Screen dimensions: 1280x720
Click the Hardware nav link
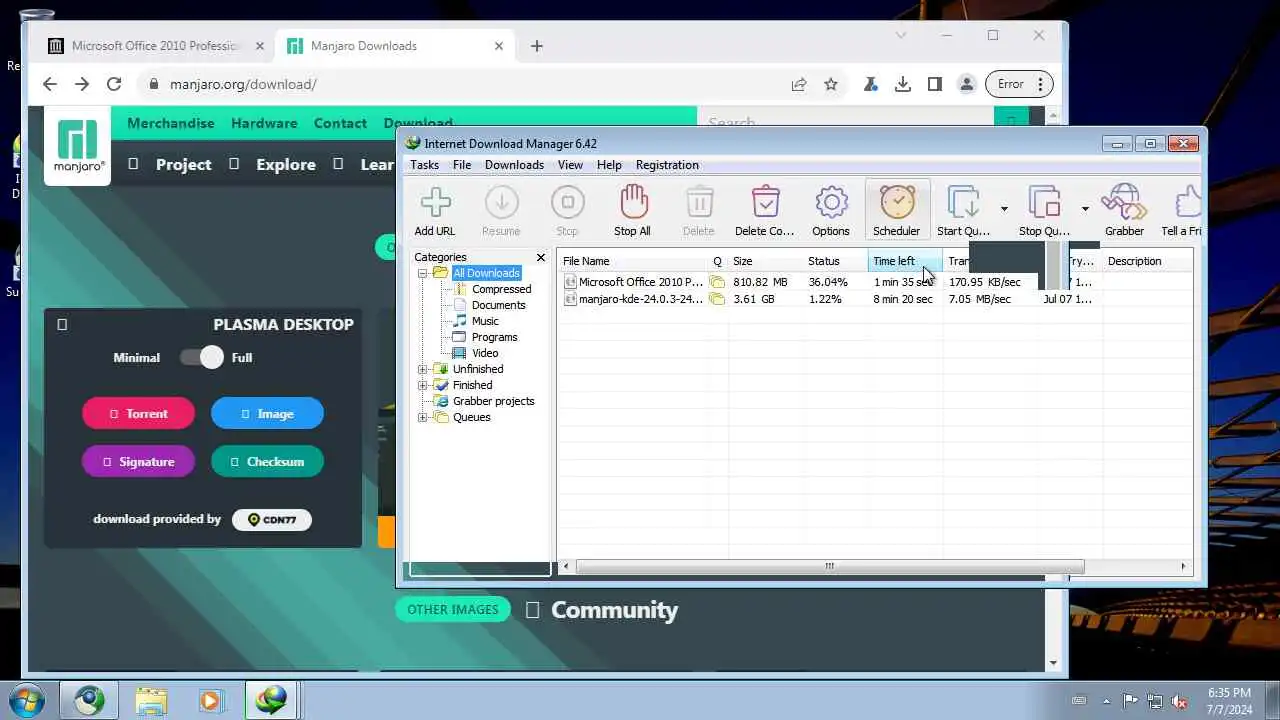pos(264,123)
